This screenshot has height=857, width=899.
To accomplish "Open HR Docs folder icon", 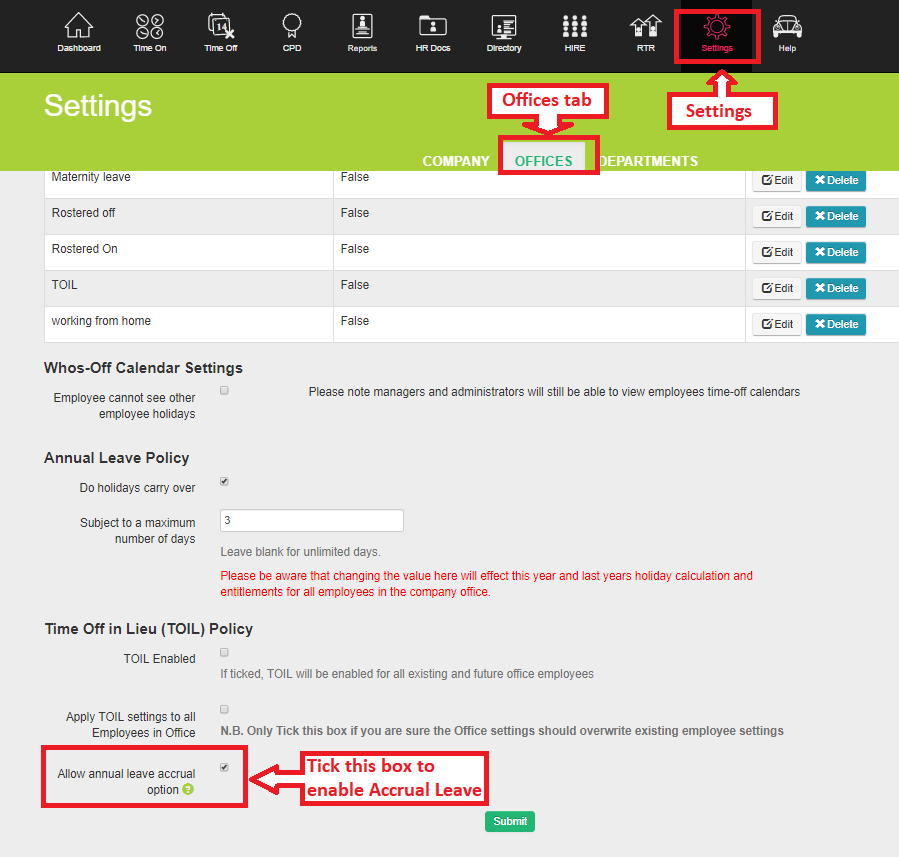I will pos(433,32).
